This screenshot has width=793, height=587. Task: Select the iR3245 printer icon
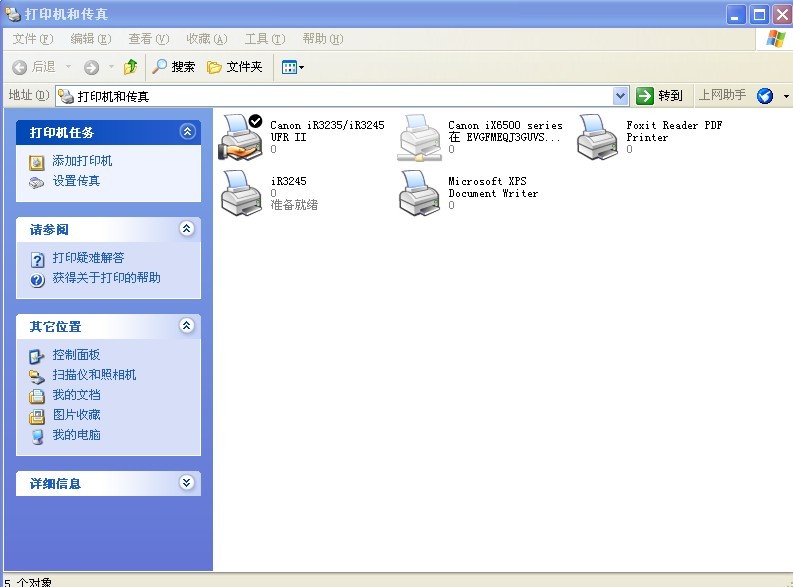(x=242, y=193)
